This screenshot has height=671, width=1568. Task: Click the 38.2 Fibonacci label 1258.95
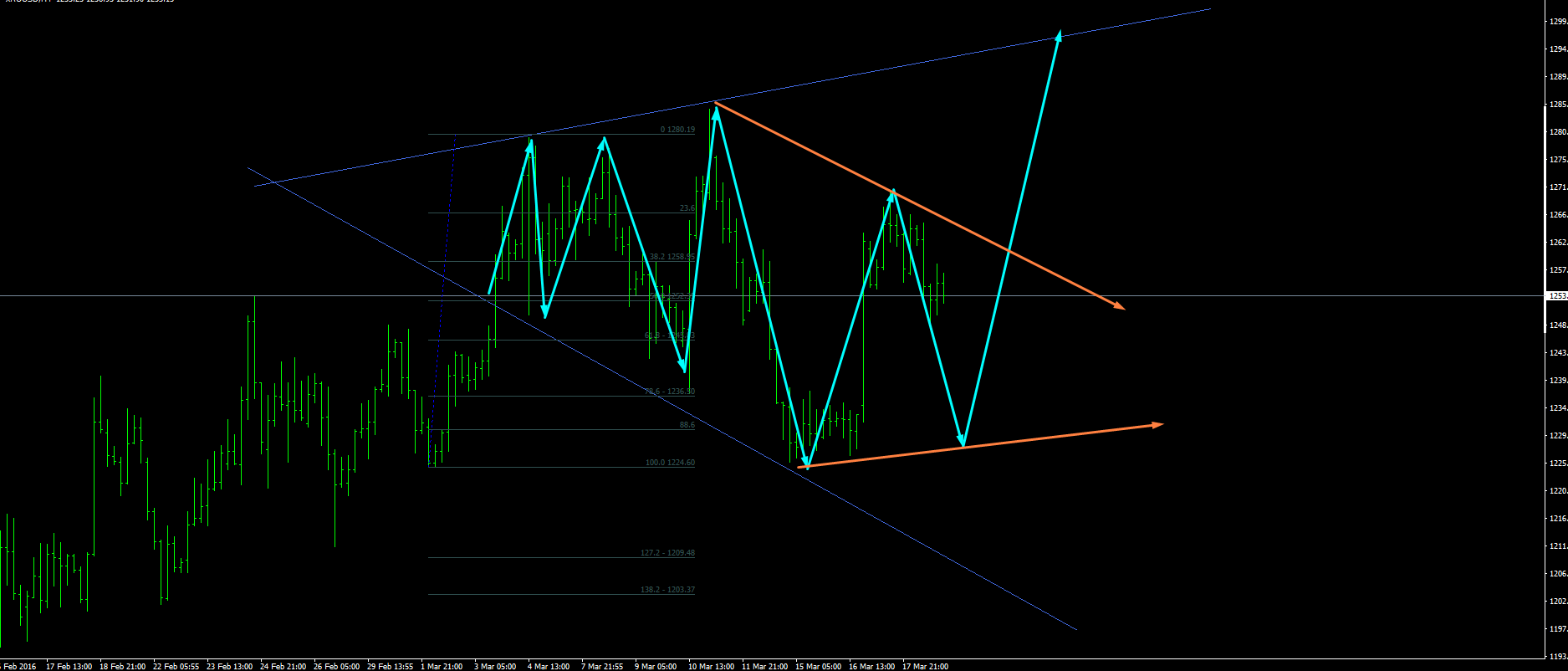(672, 257)
